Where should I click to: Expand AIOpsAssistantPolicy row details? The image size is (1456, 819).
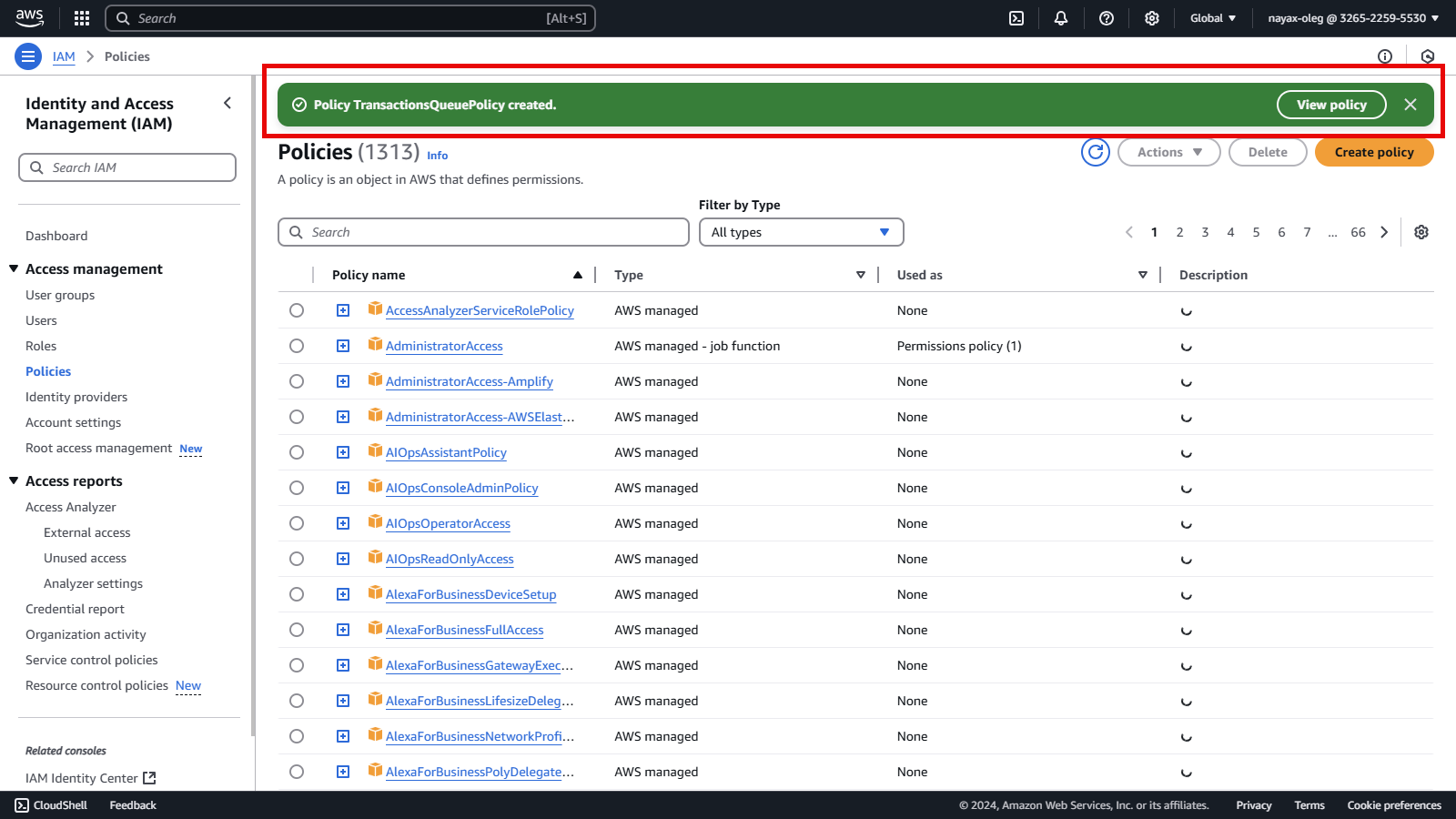click(x=343, y=452)
